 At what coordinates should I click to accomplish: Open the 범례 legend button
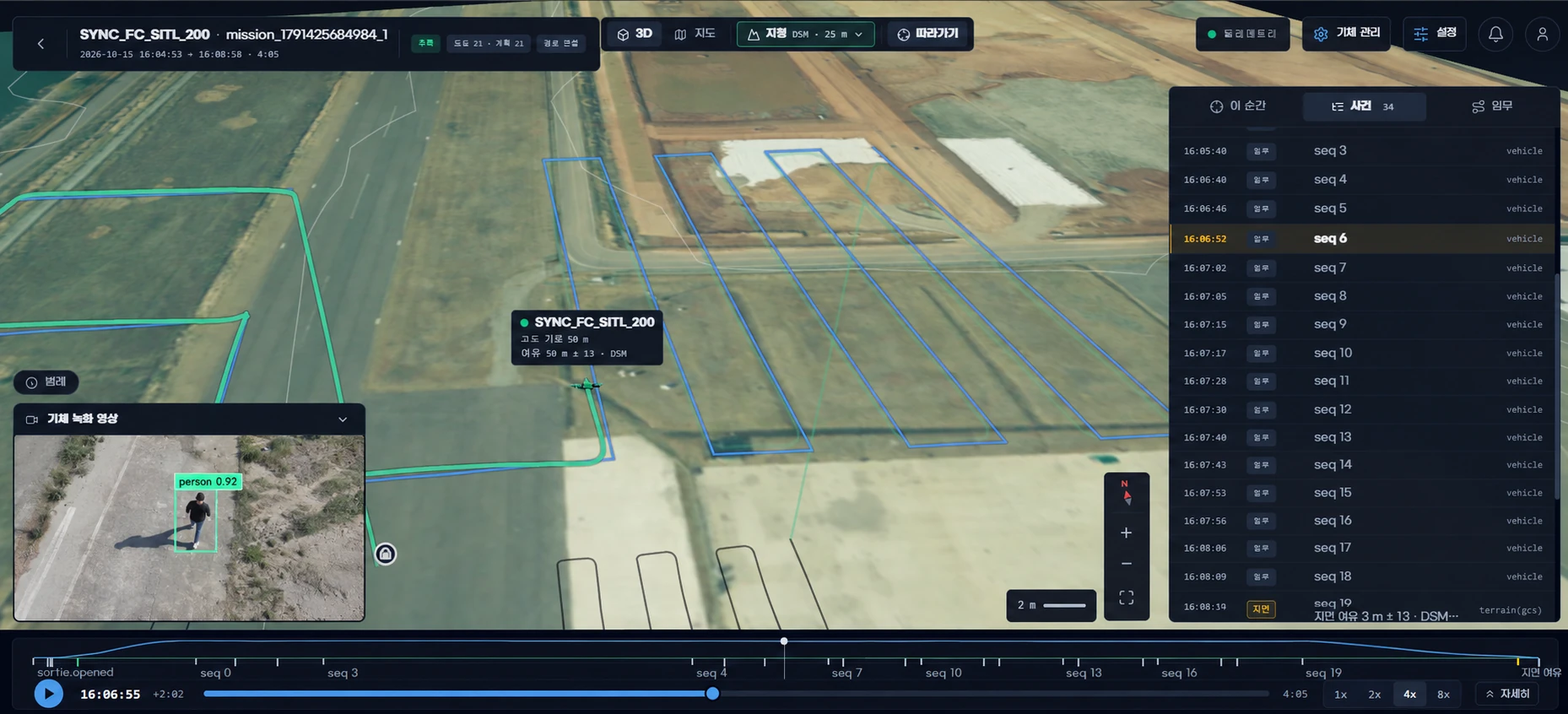pyautogui.click(x=46, y=382)
